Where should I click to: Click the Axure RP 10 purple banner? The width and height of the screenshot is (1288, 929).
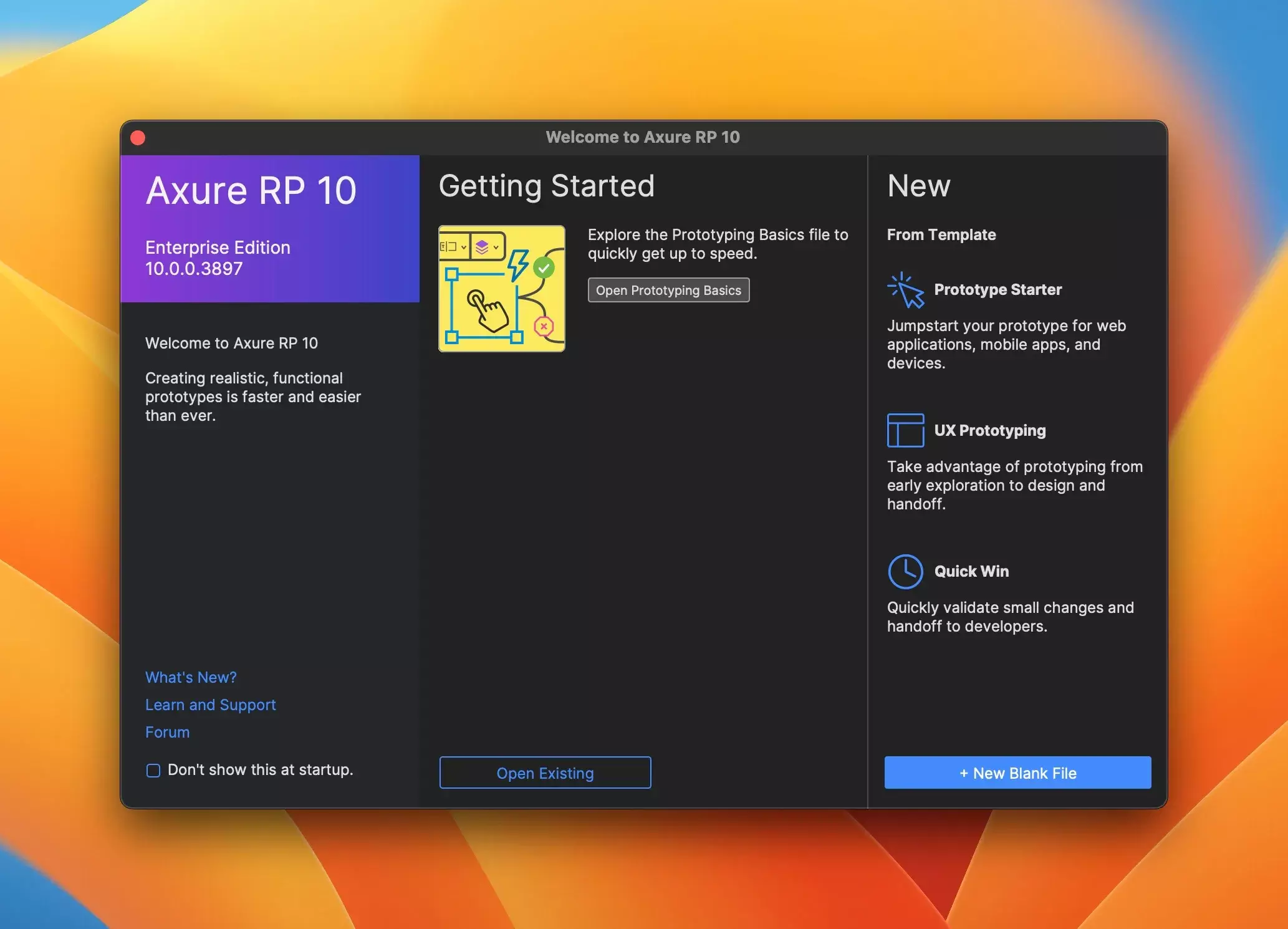click(269, 228)
